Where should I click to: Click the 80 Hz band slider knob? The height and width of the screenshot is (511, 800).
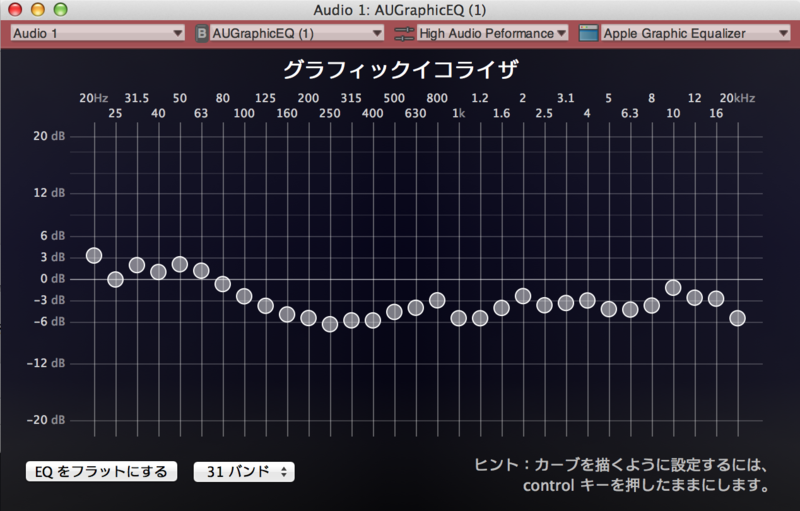[x=222, y=284]
